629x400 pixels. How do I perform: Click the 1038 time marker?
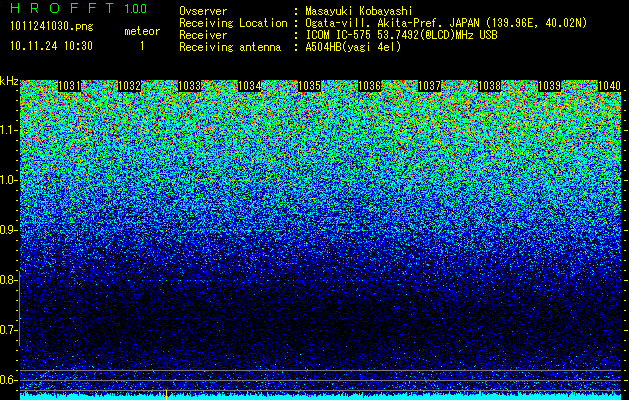[x=490, y=86]
